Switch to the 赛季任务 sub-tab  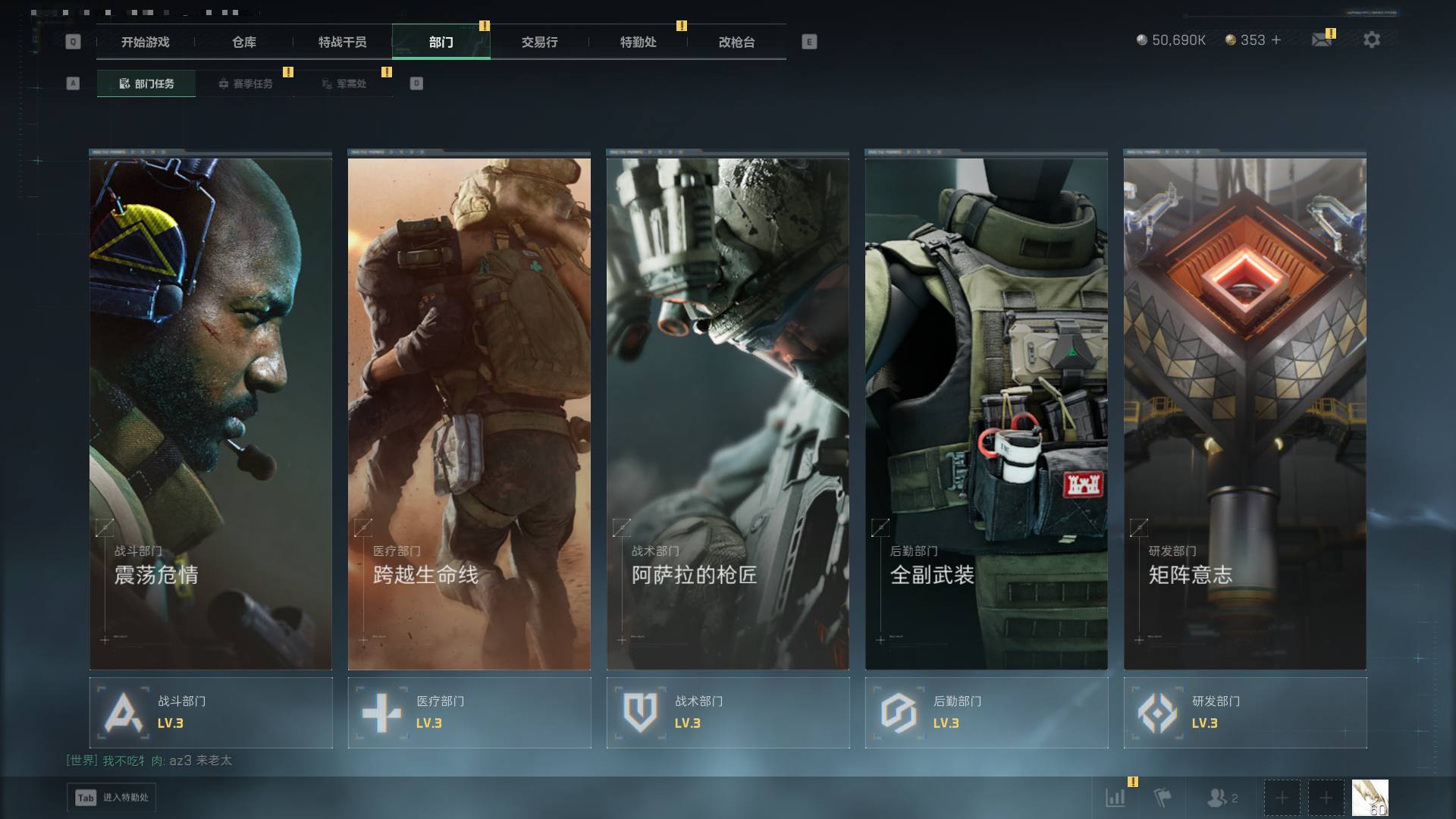(245, 83)
